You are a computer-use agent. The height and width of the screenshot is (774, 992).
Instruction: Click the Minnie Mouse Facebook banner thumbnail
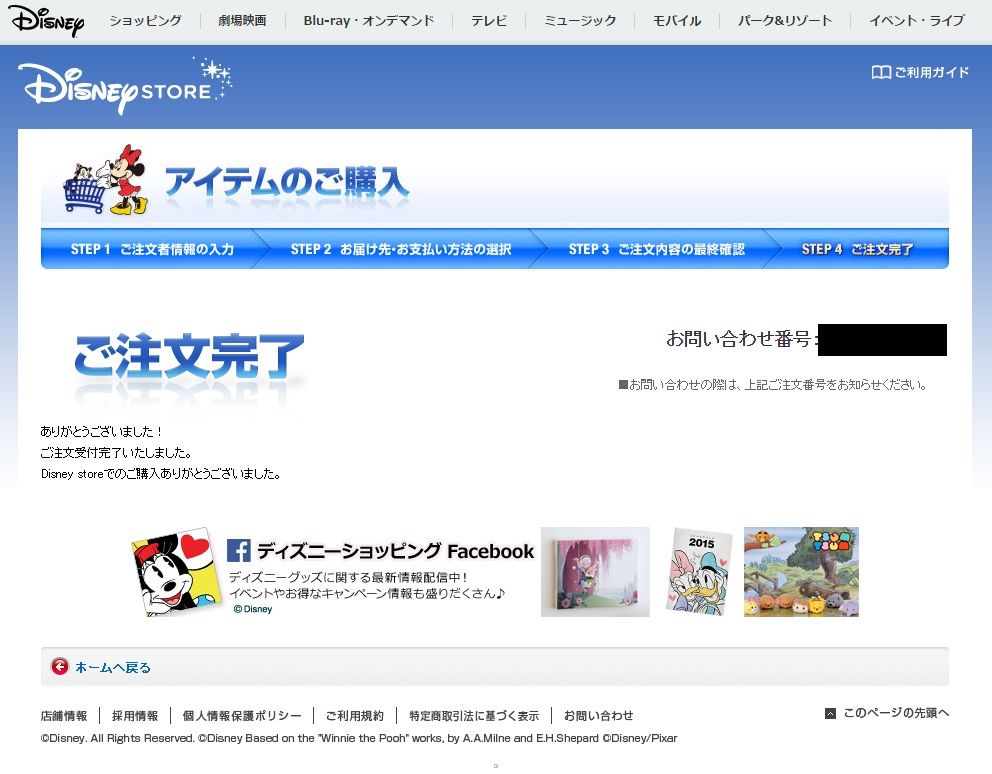pos(177,571)
